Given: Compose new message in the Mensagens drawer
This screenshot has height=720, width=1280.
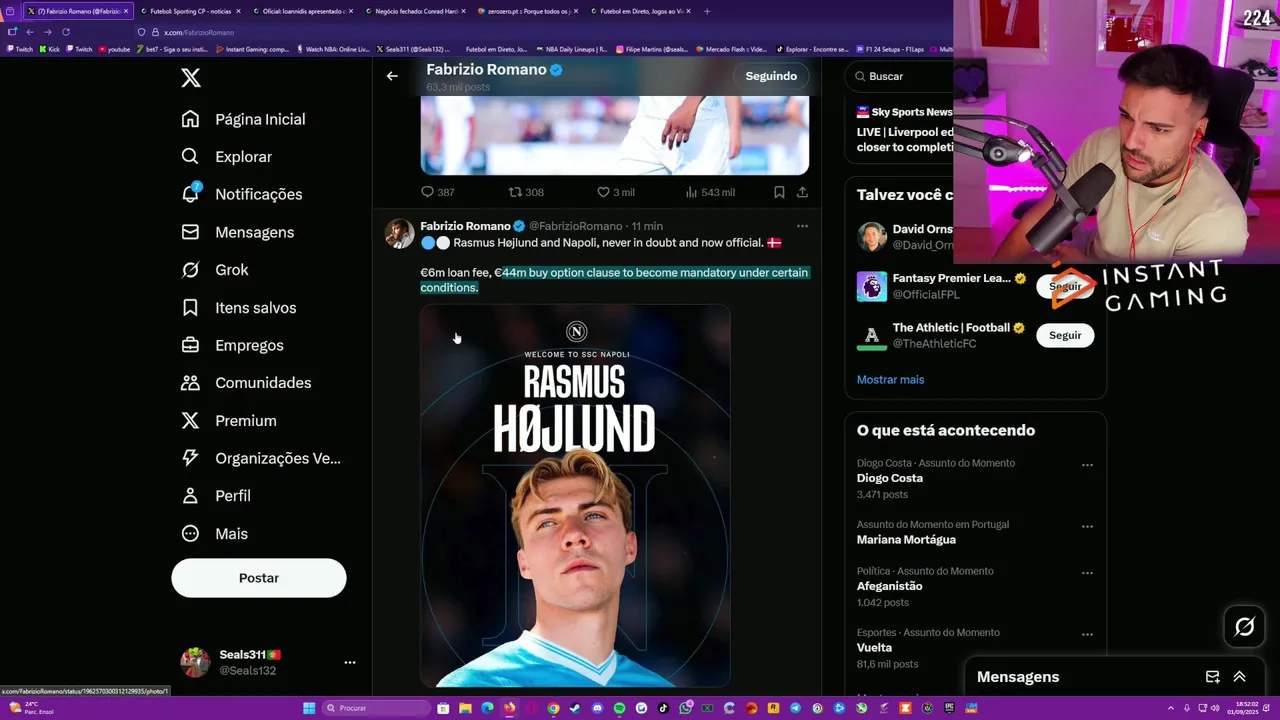Looking at the screenshot, I should pyautogui.click(x=1213, y=677).
